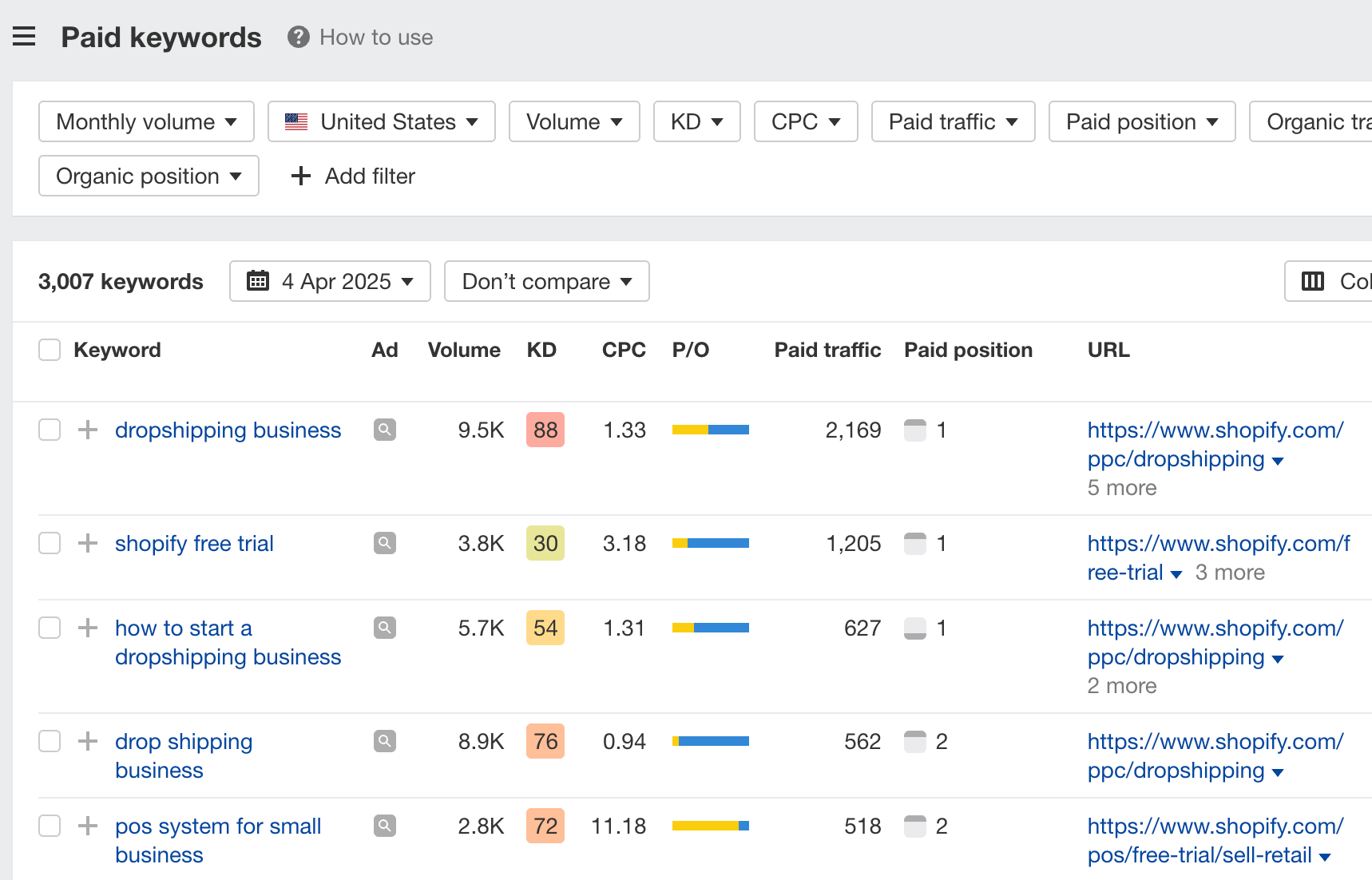Check the "dropshipping business" row checkbox
Viewport: 1372px width, 880px height.
tap(49, 430)
